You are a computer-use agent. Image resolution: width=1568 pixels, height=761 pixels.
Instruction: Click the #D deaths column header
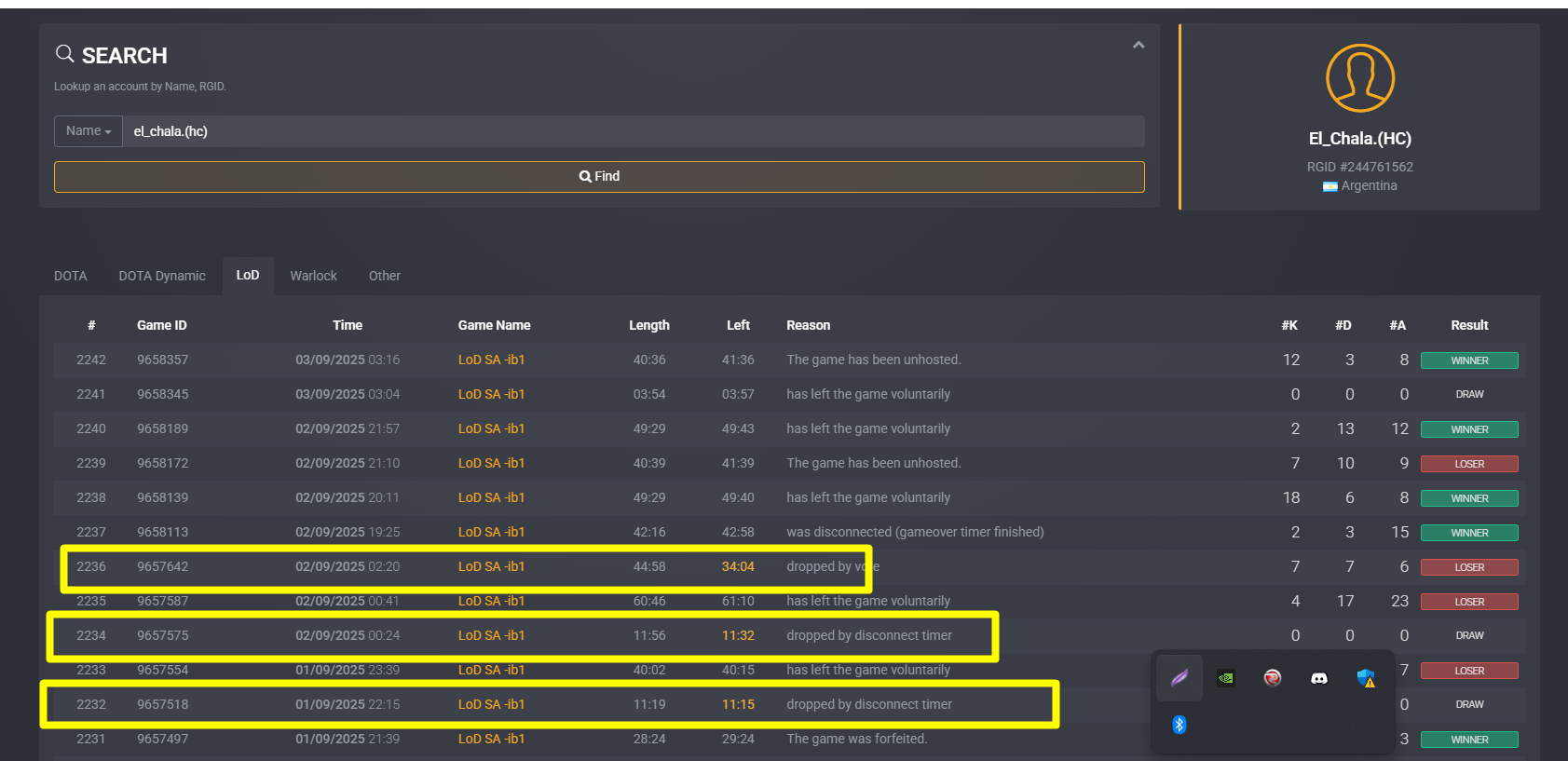[x=1343, y=325]
